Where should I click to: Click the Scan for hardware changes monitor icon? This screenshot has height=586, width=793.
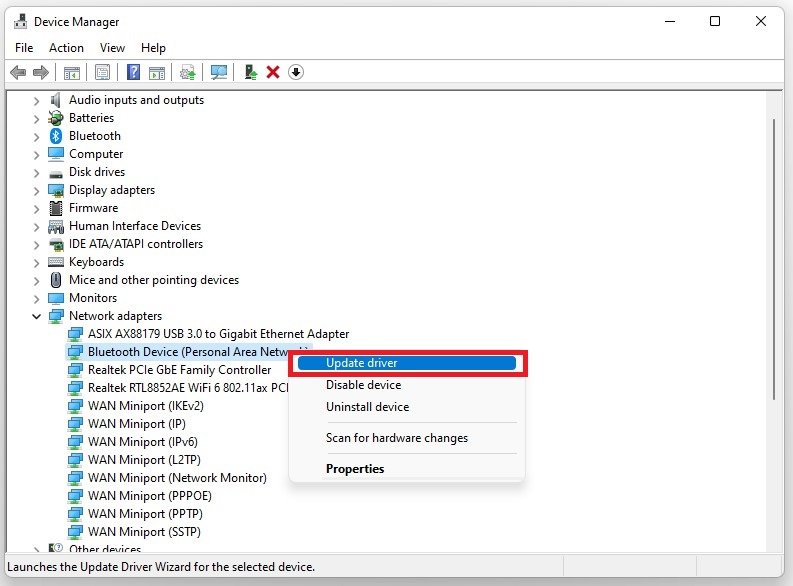click(218, 72)
